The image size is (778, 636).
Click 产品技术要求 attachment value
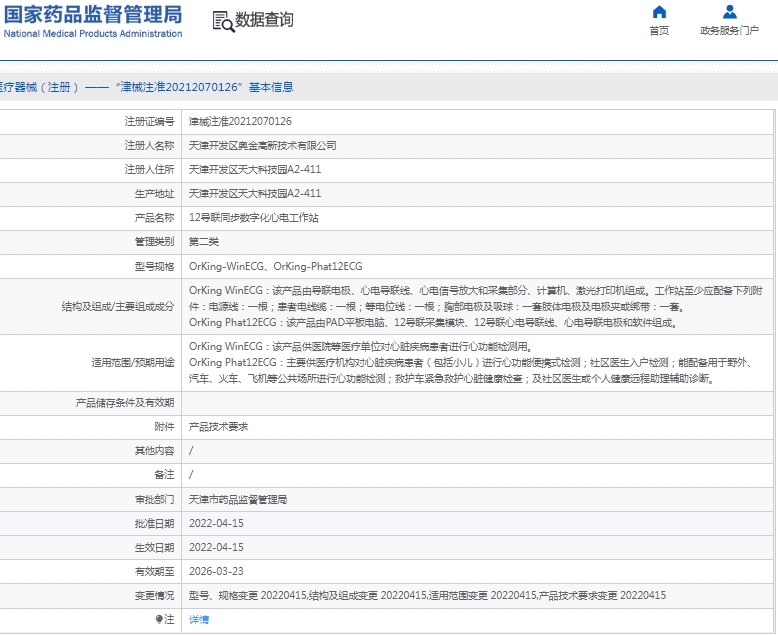tap(218, 427)
